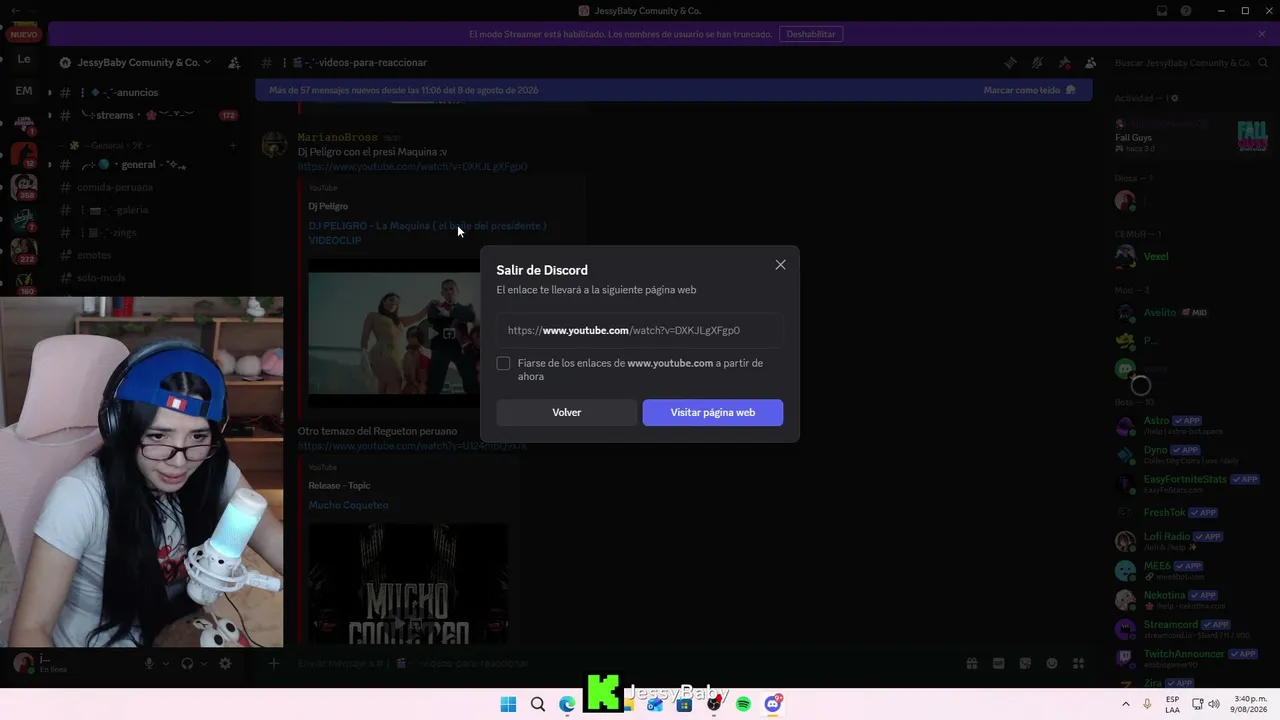The width and height of the screenshot is (1280, 720).
Task: Click Deshabilitar to turn off Streamer mode
Action: tap(811, 34)
